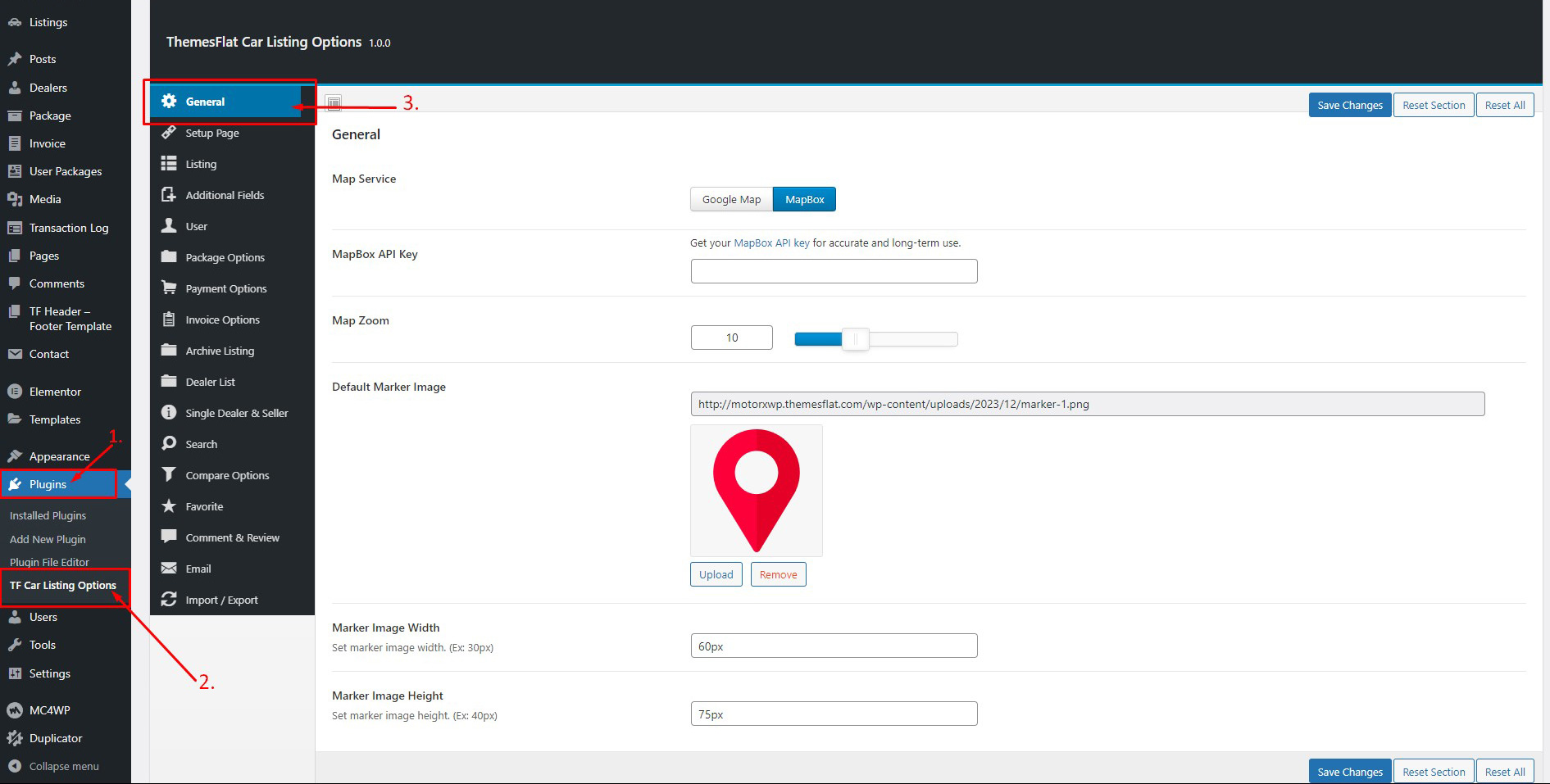Click the Media library icon

point(15,199)
